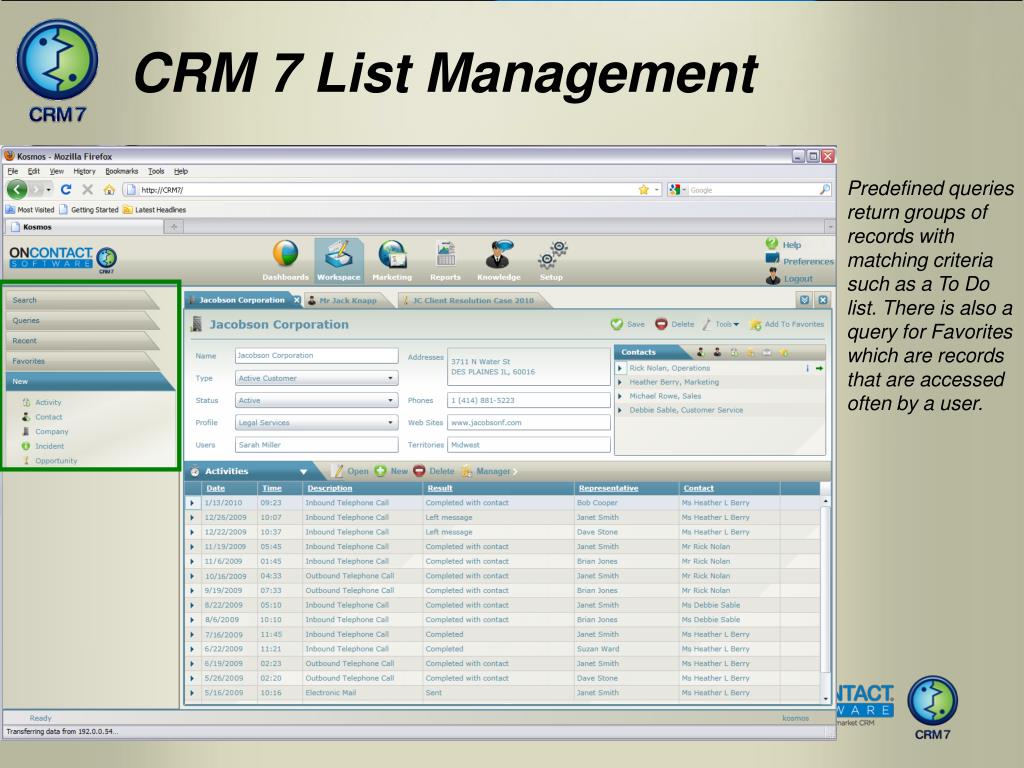This screenshot has width=1024, height=768.
Task: Click close-all tabs X icon
Action: point(823,300)
